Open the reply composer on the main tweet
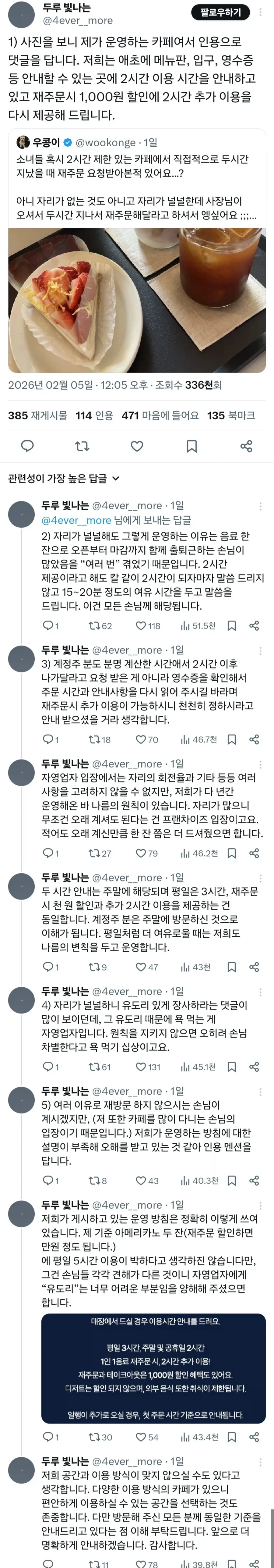 coord(27,447)
